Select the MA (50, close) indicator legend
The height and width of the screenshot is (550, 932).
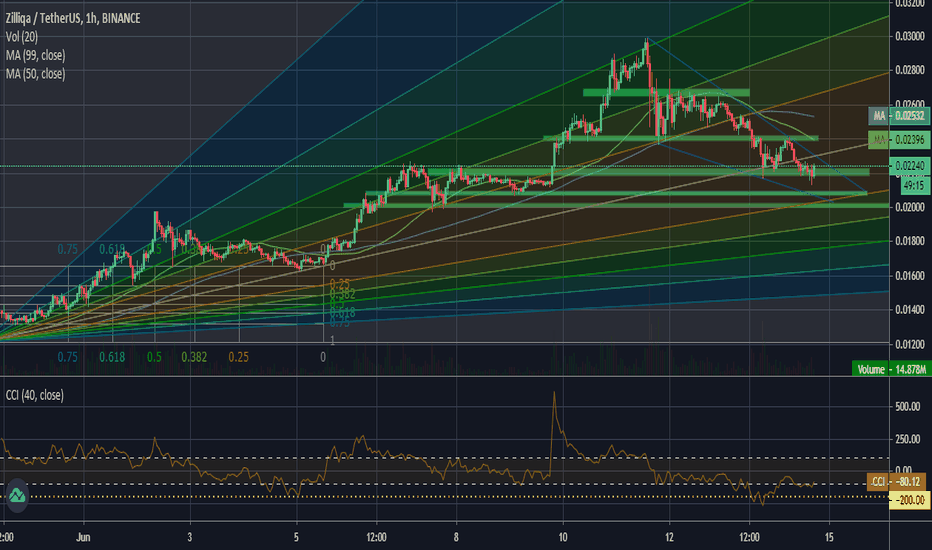tap(36, 74)
